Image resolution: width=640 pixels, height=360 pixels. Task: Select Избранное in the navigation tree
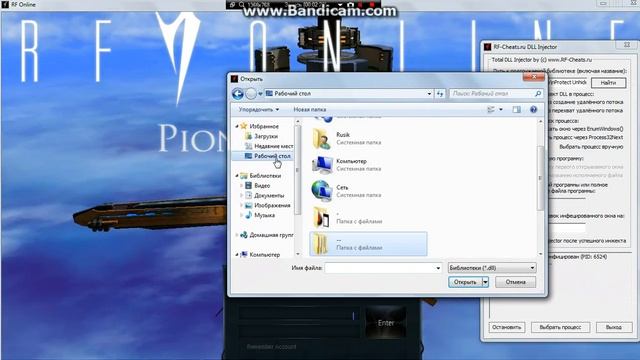click(x=264, y=126)
